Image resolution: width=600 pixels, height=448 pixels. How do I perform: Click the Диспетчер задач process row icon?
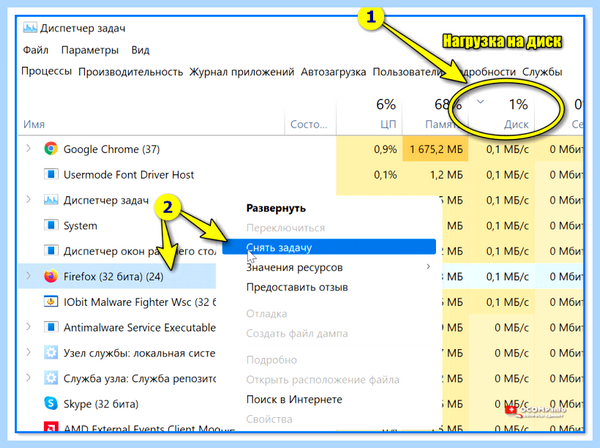(x=51, y=200)
